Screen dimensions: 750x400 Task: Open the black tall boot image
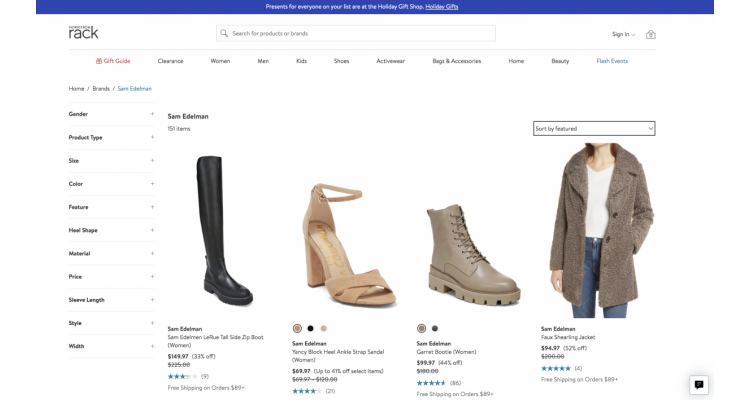[224, 231]
